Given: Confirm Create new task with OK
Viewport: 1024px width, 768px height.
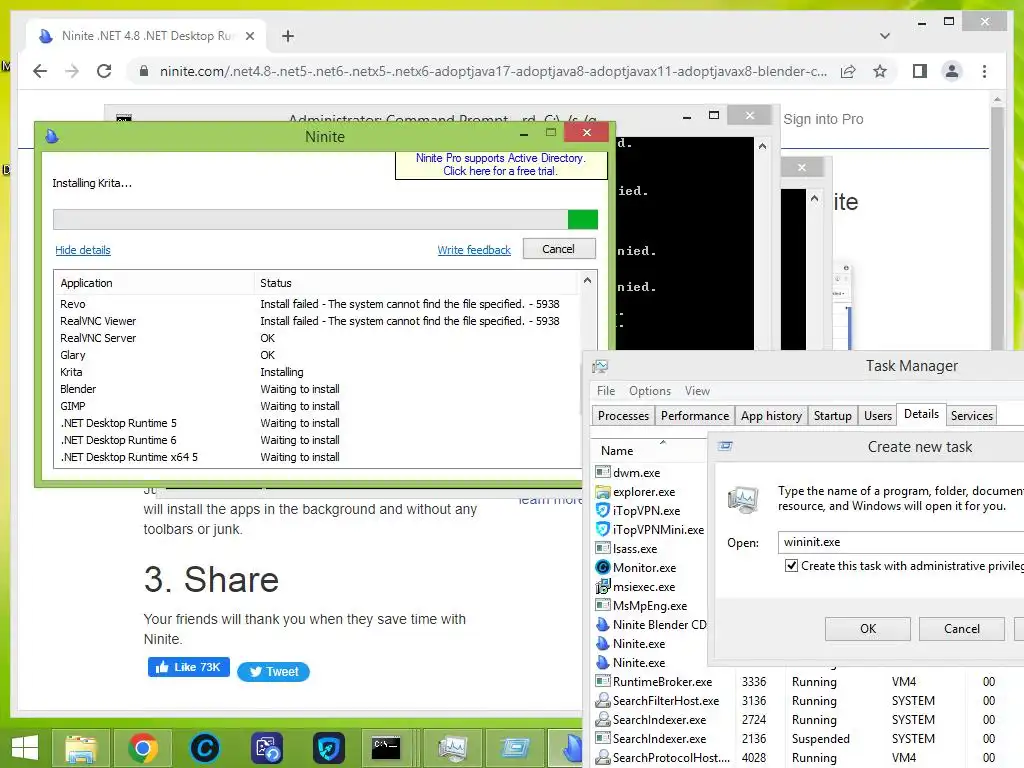Looking at the screenshot, I should point(867,629).
